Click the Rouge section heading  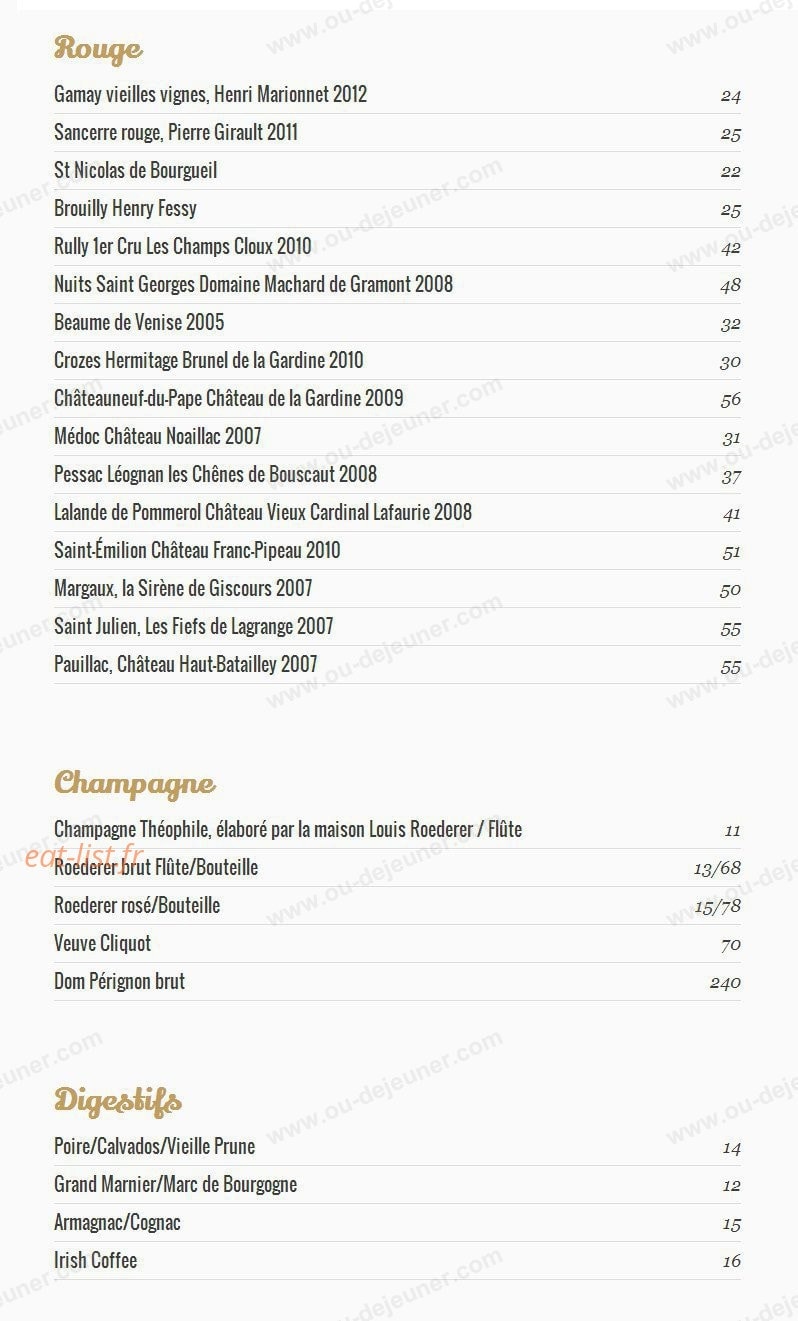(98, 48)
